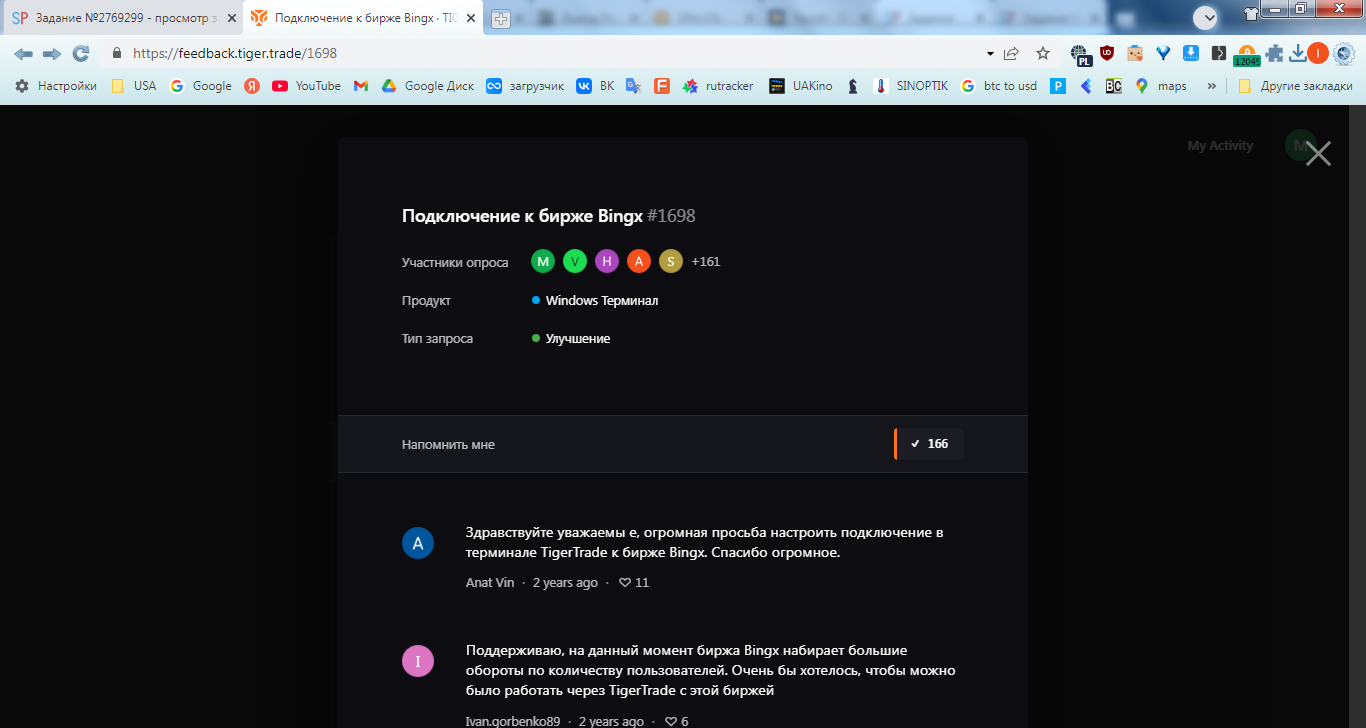Open the Yandex Я bookmark icon

[x=253, y=86]
